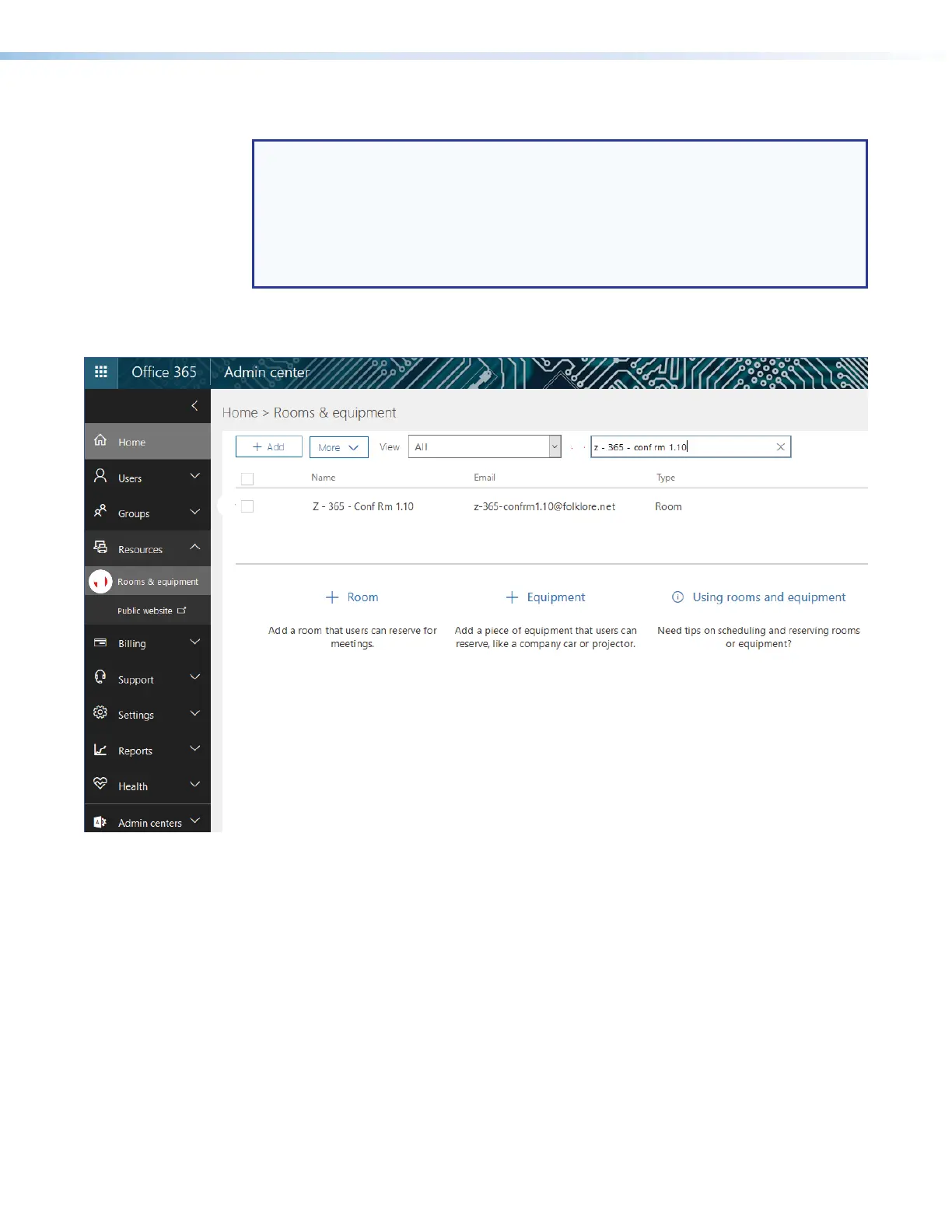Click the Resources printer icon
Screen dimensions: 952x1232
click(100, 547)
